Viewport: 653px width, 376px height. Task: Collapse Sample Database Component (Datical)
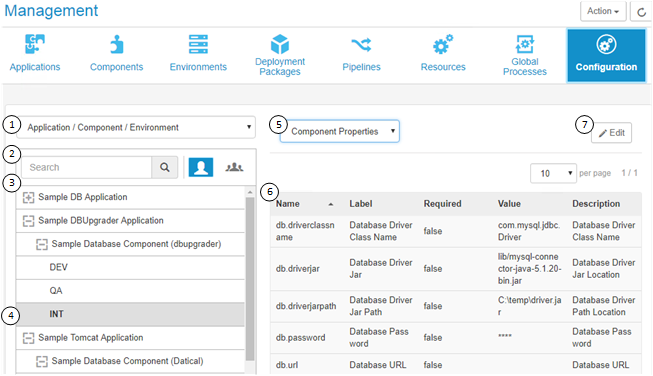pos(42,361)
